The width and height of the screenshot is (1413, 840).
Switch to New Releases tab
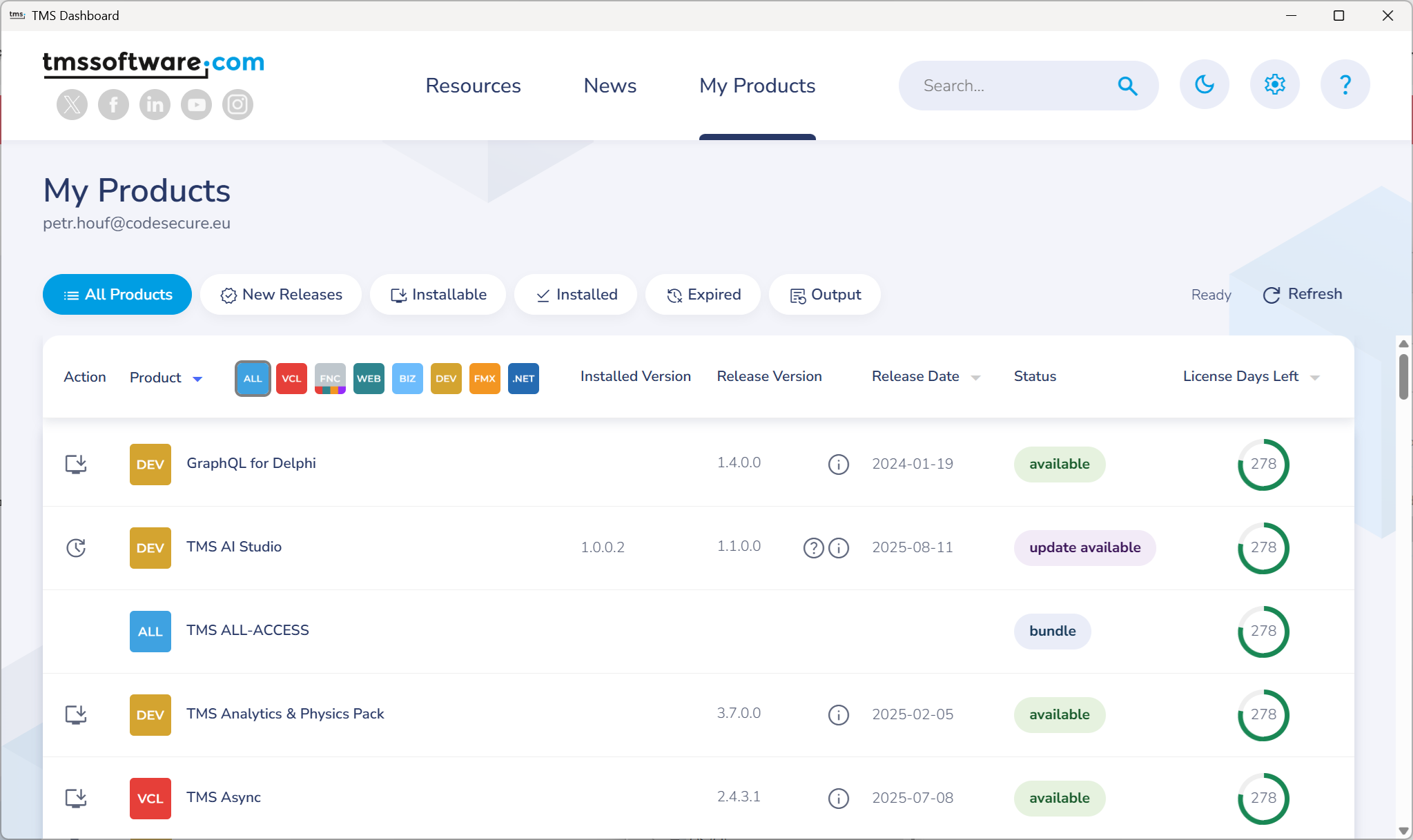click(281, 295)
